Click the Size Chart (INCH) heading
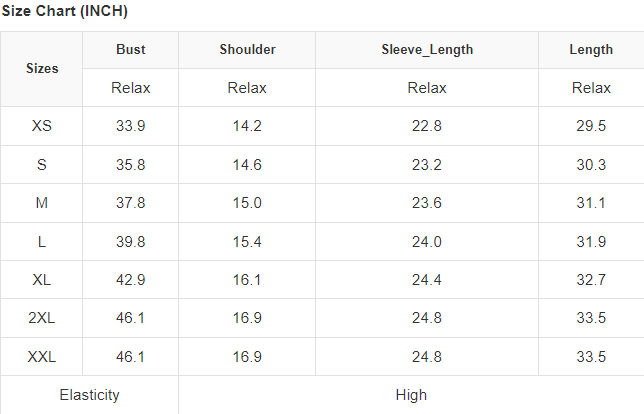 [64, 11]
